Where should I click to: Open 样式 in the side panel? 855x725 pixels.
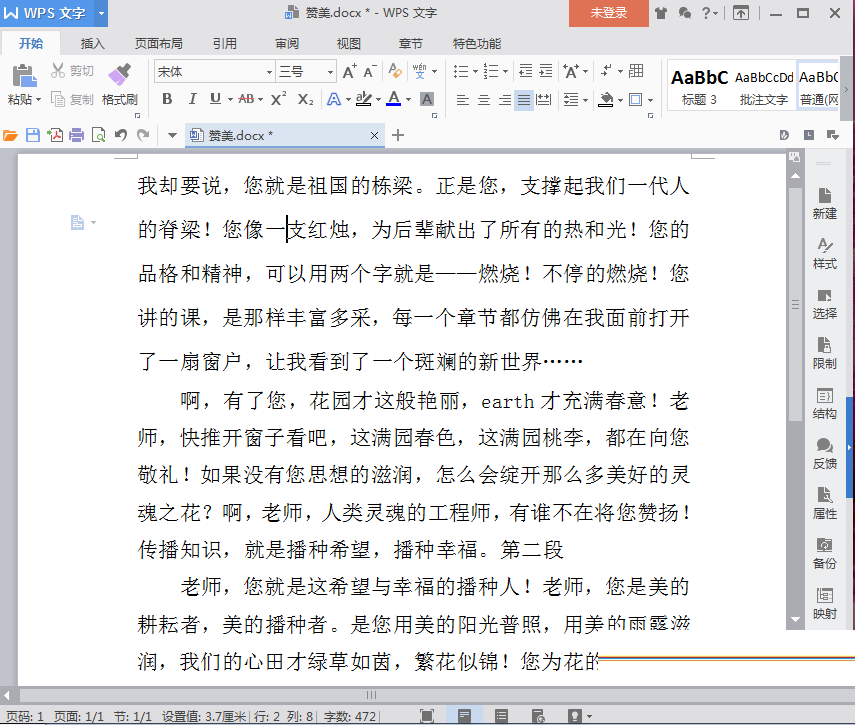(x=824, y=253)
